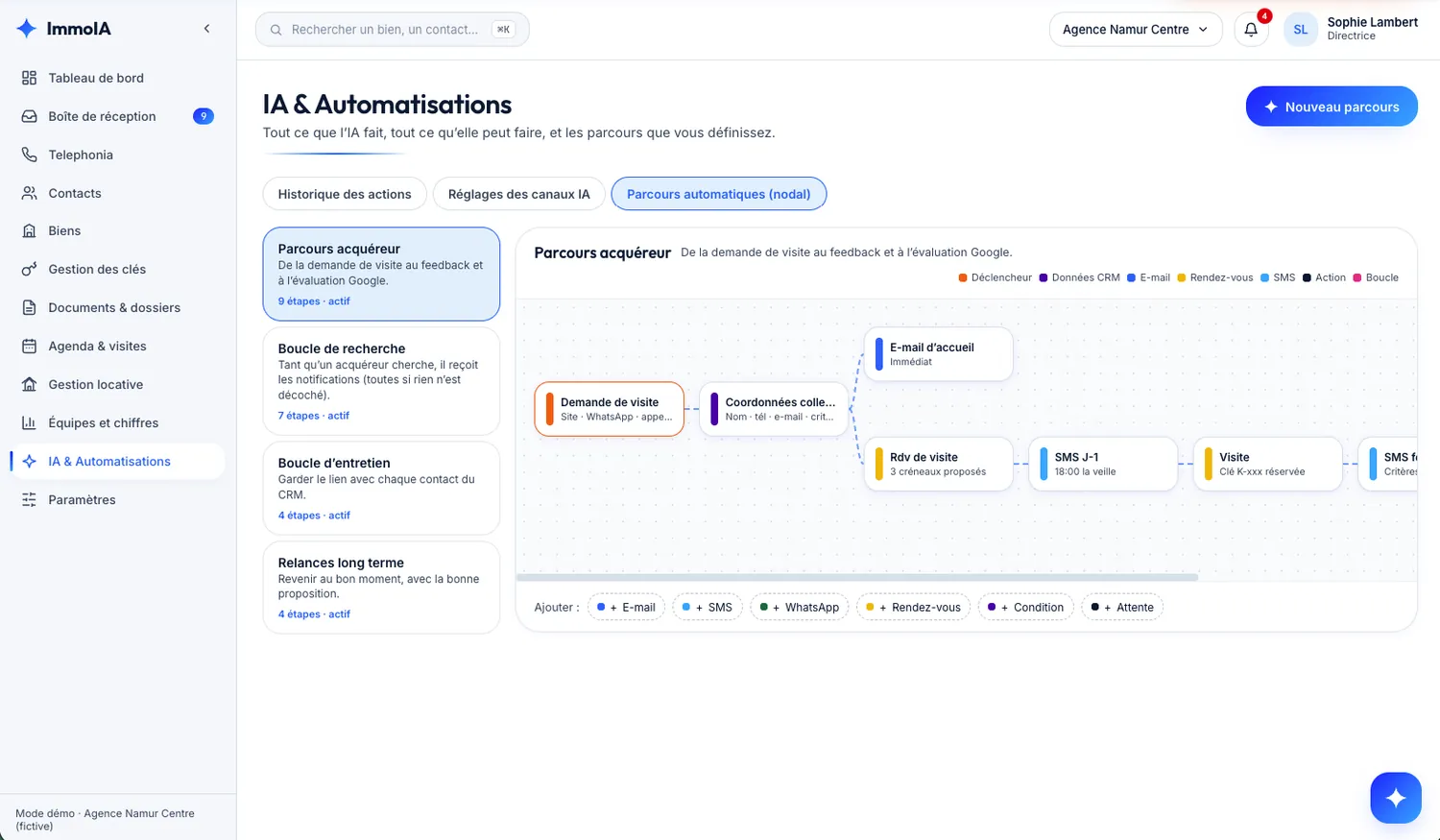Viewport: 1440px width, 840px height.
Task: Collapse the sidebar with the chevron
Action: point(206,29)
